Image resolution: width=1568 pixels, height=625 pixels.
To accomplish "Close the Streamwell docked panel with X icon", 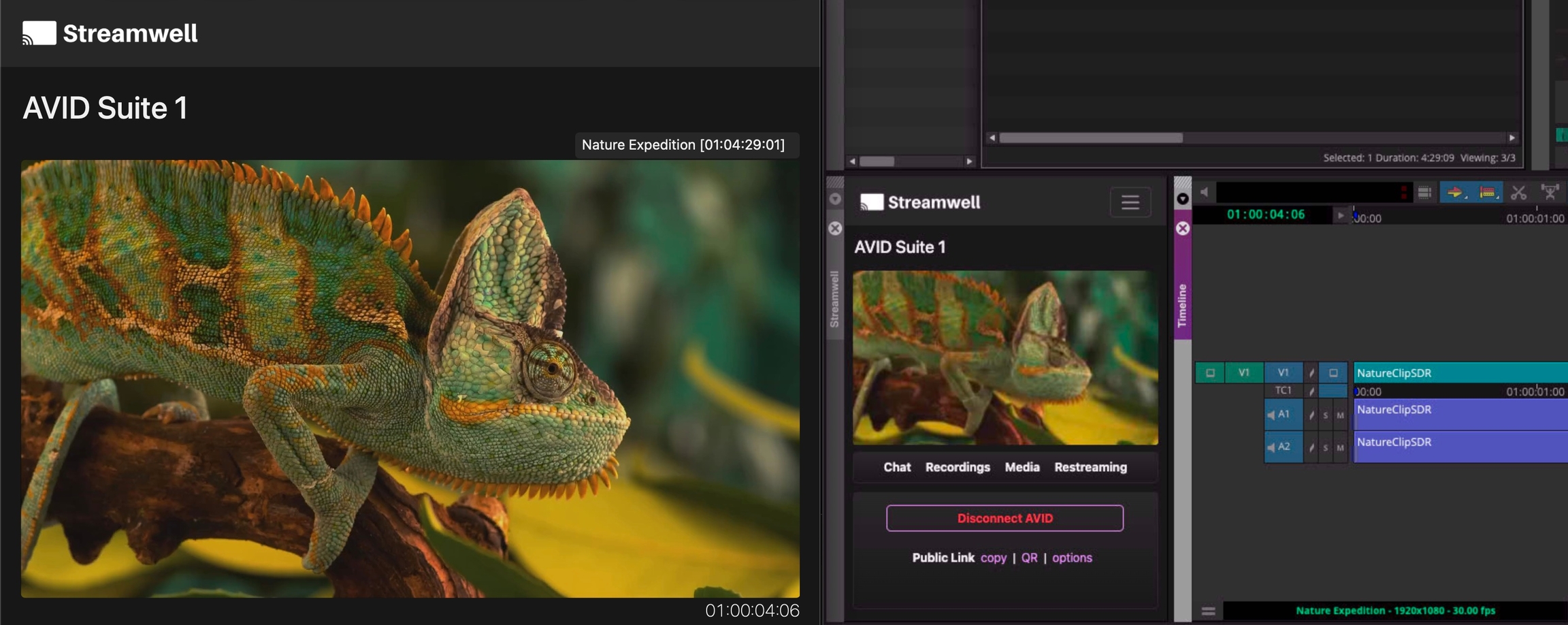I will pos(835,228).
